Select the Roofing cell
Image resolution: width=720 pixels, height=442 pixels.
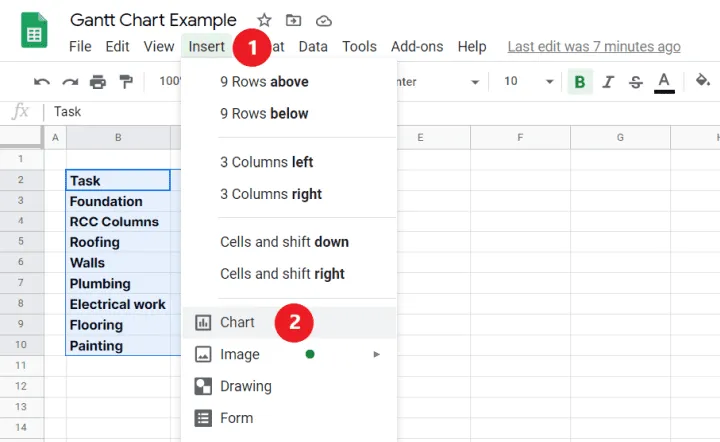(x=118, y=242)
